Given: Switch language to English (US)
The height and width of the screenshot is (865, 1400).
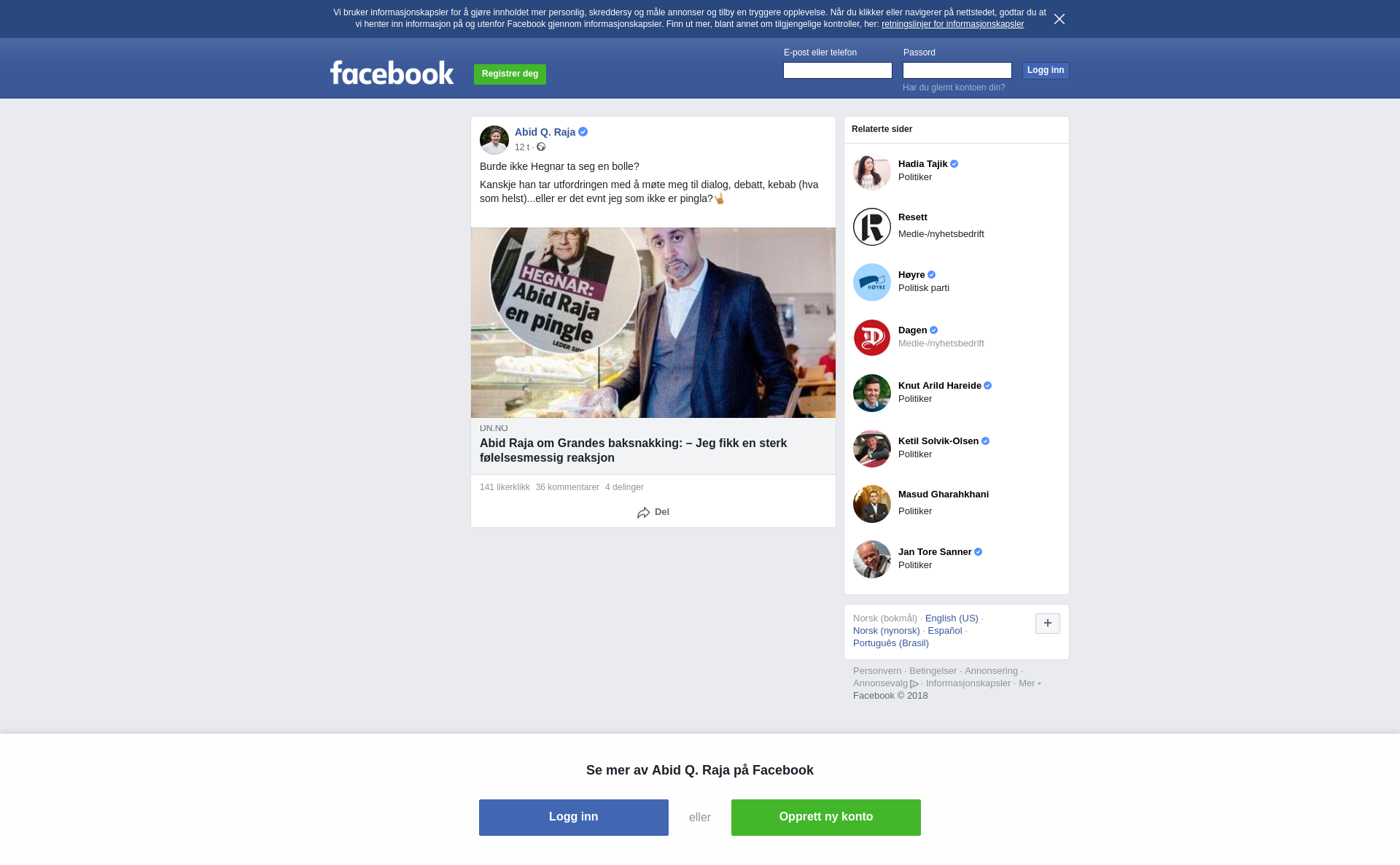Looking at the screenshot, I should tap(952, 618).
